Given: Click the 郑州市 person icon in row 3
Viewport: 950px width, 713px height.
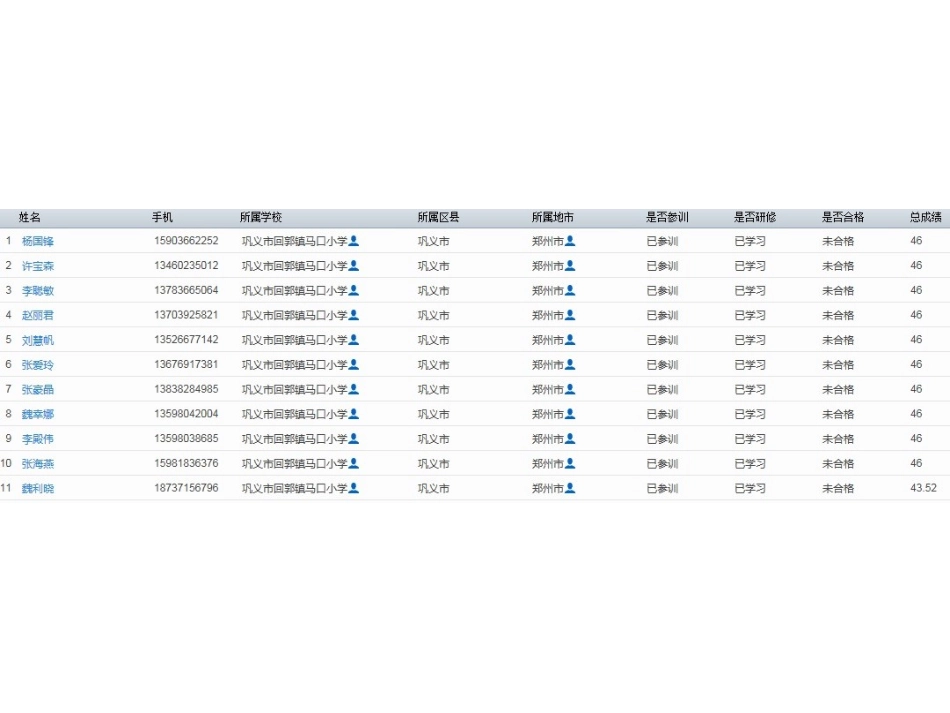Looking at the screenshot, I should click(570, 290).
